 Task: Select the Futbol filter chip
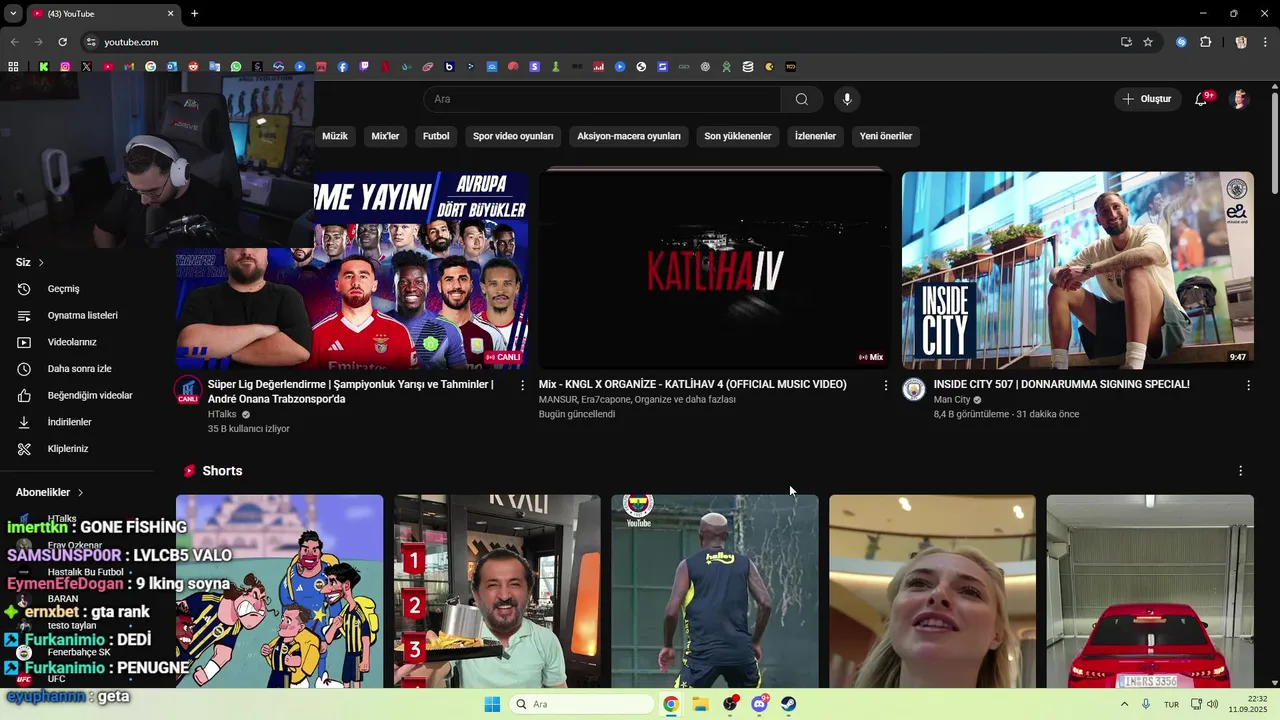(x=436, y=136)
